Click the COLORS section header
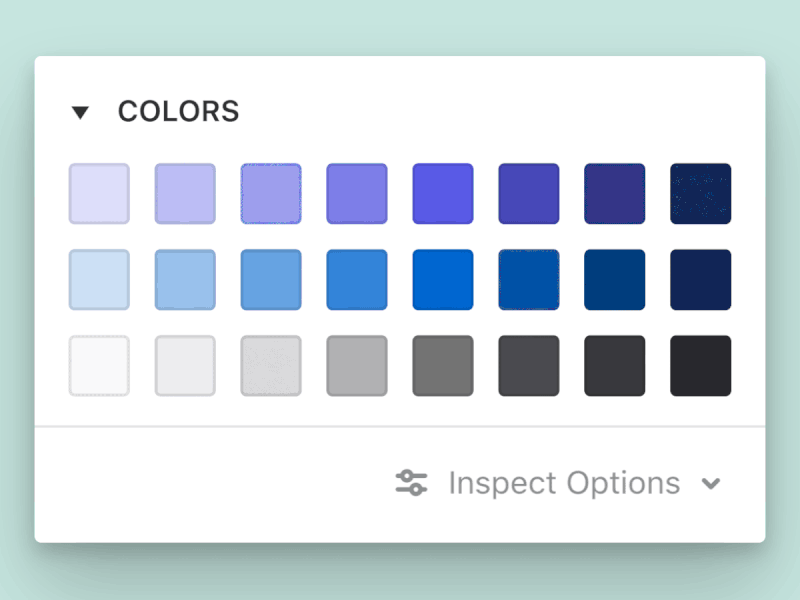The height and width of the screenshot is (600, 800). (x=179, y=112)
